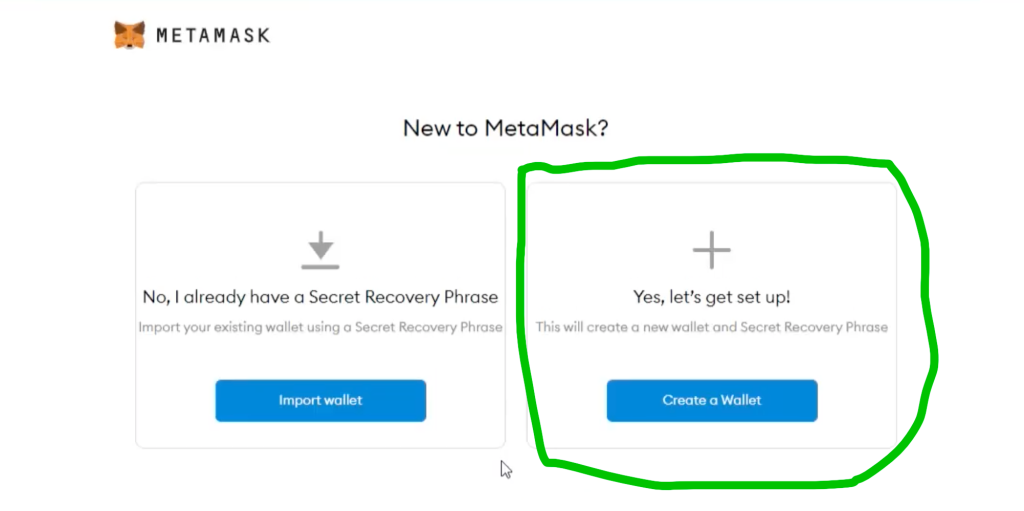The image size is (1024, 511).
Task: Click the Create a Wallet button
Action: point(712,401)
